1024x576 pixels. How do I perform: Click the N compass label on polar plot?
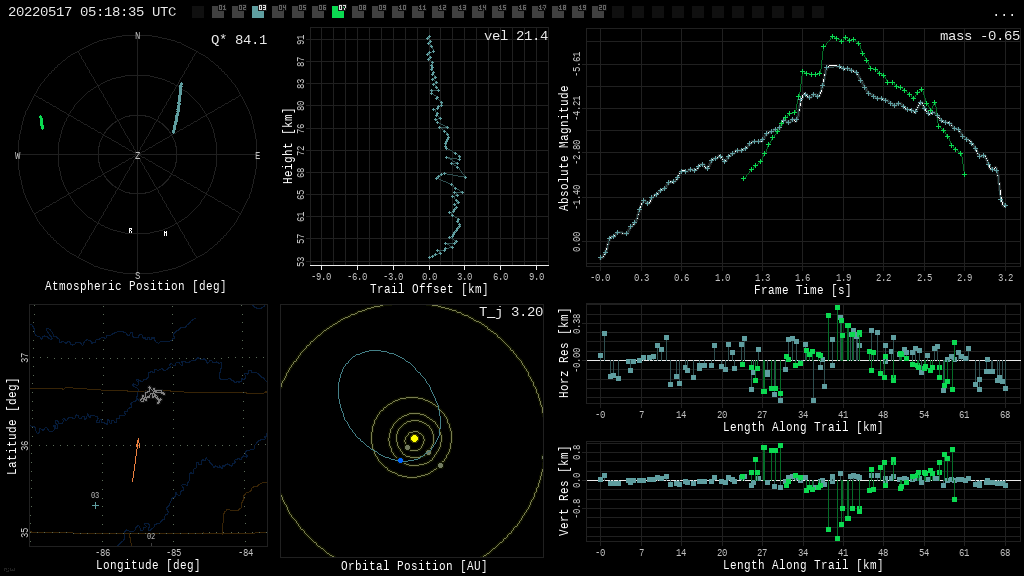point(137,36)
